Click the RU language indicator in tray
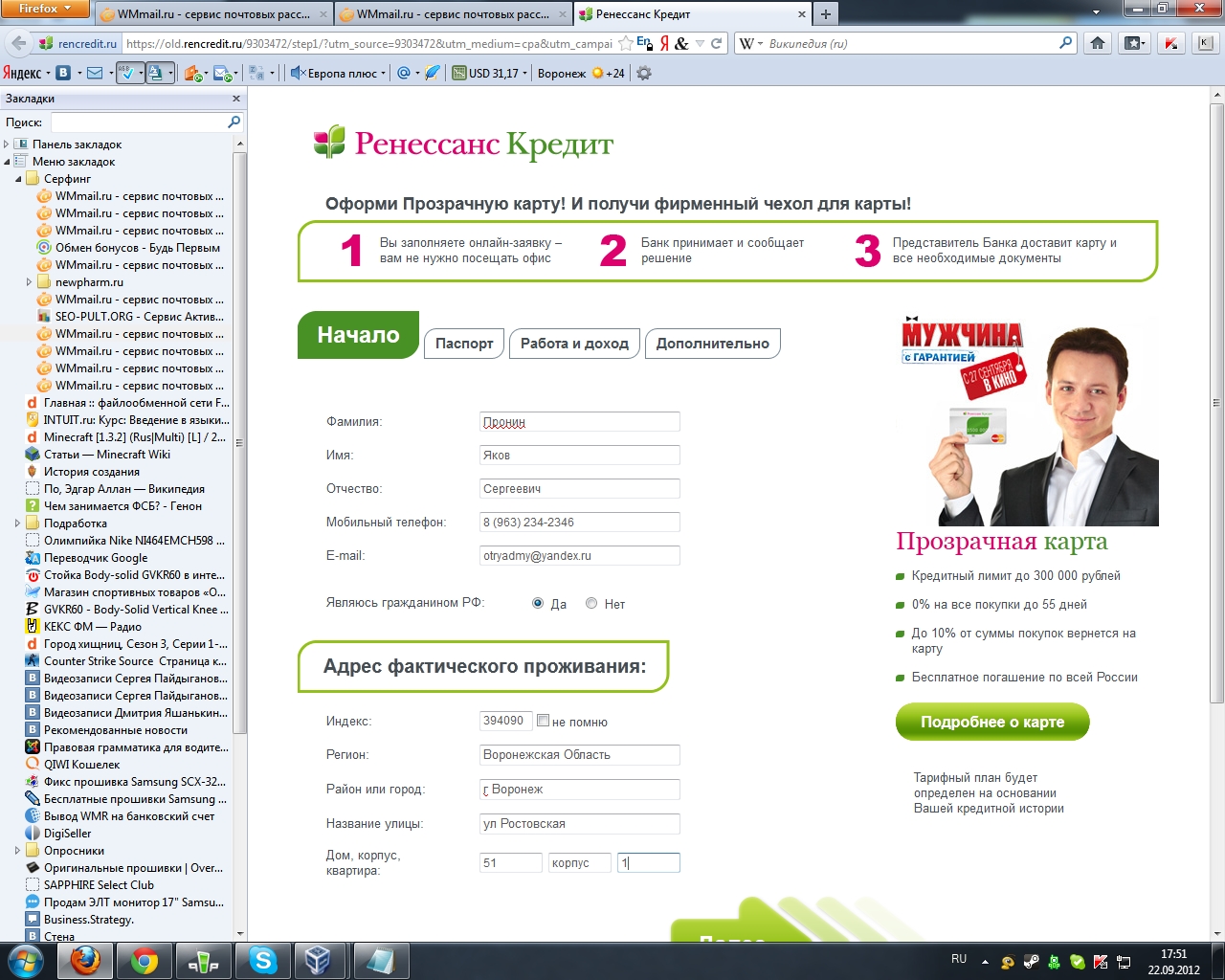The width and height of the screenshot is (1225, 980). pos(959,959)
